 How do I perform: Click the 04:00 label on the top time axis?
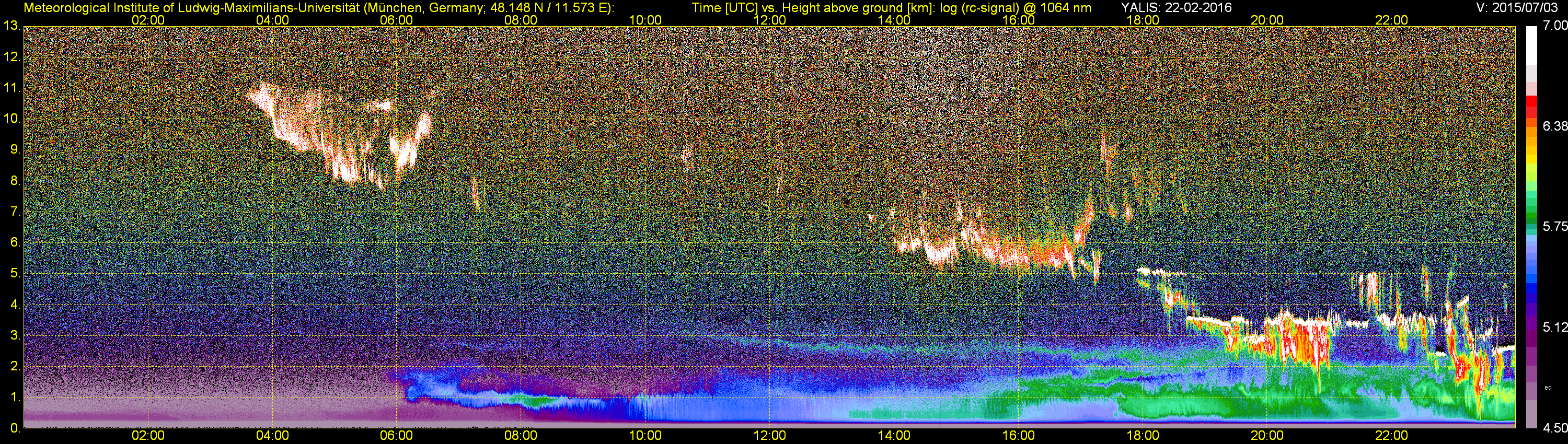coord(272,20)
